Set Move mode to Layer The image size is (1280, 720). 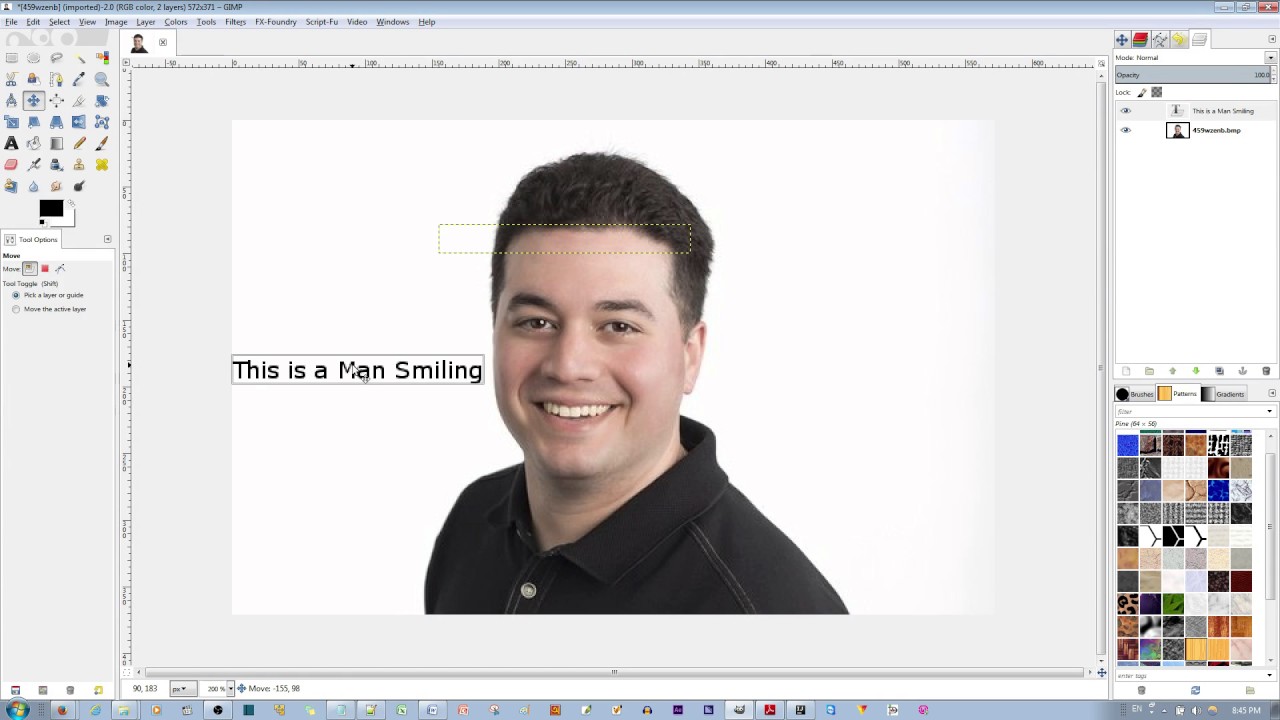(x=30, y=268)
